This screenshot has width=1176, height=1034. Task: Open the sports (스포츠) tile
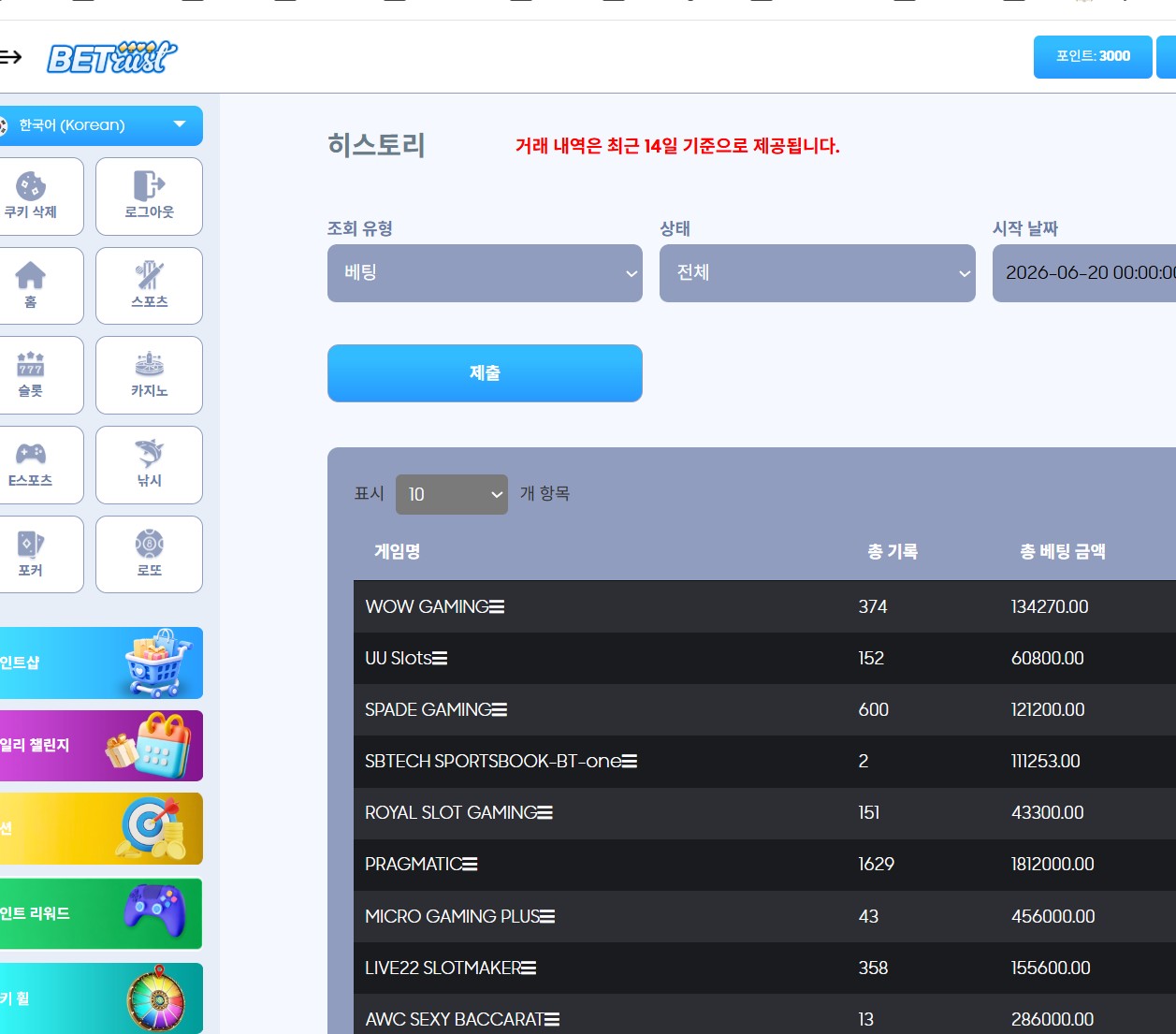tap(150, 286)
